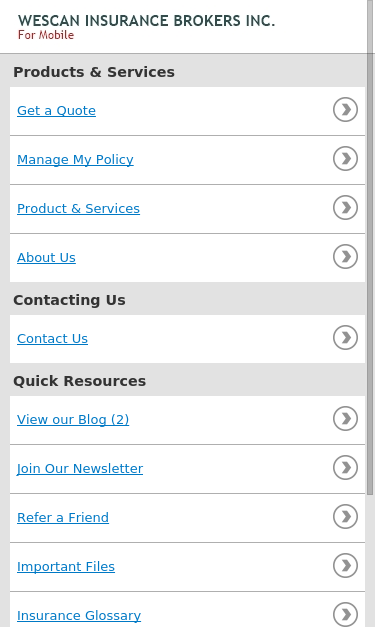Go to the About Us page link
The width and height of the screenshot is (375, 627).
(46, 258)
